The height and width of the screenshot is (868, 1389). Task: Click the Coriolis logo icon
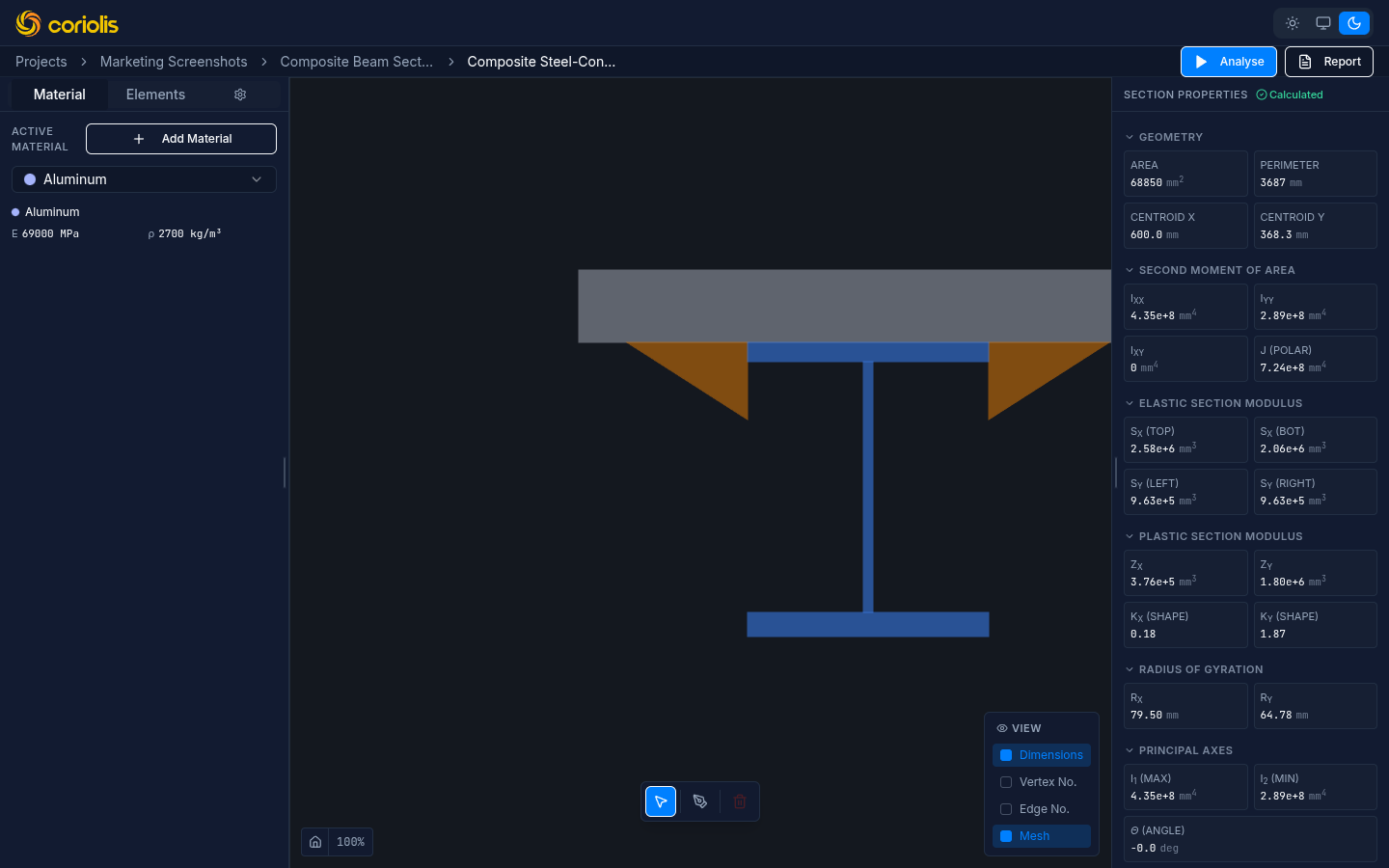point(28,23)
